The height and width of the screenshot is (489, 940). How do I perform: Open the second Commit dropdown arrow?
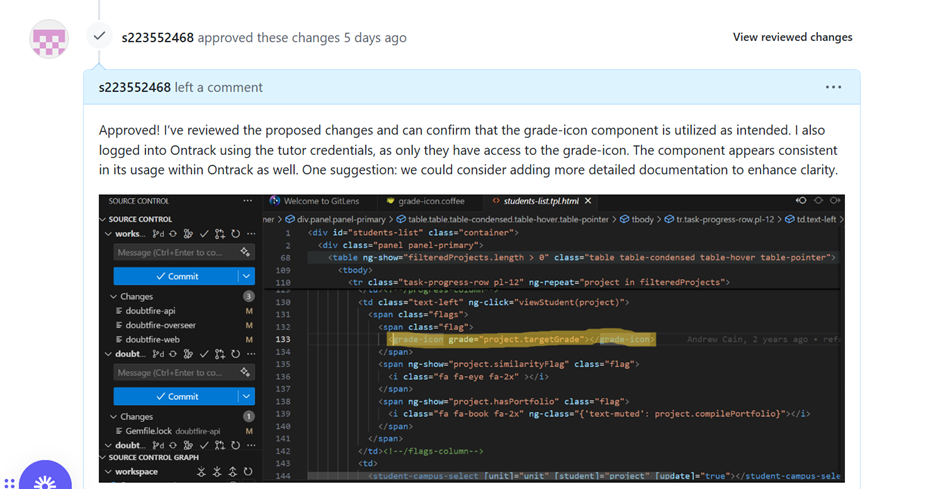[x=246, y=396]
